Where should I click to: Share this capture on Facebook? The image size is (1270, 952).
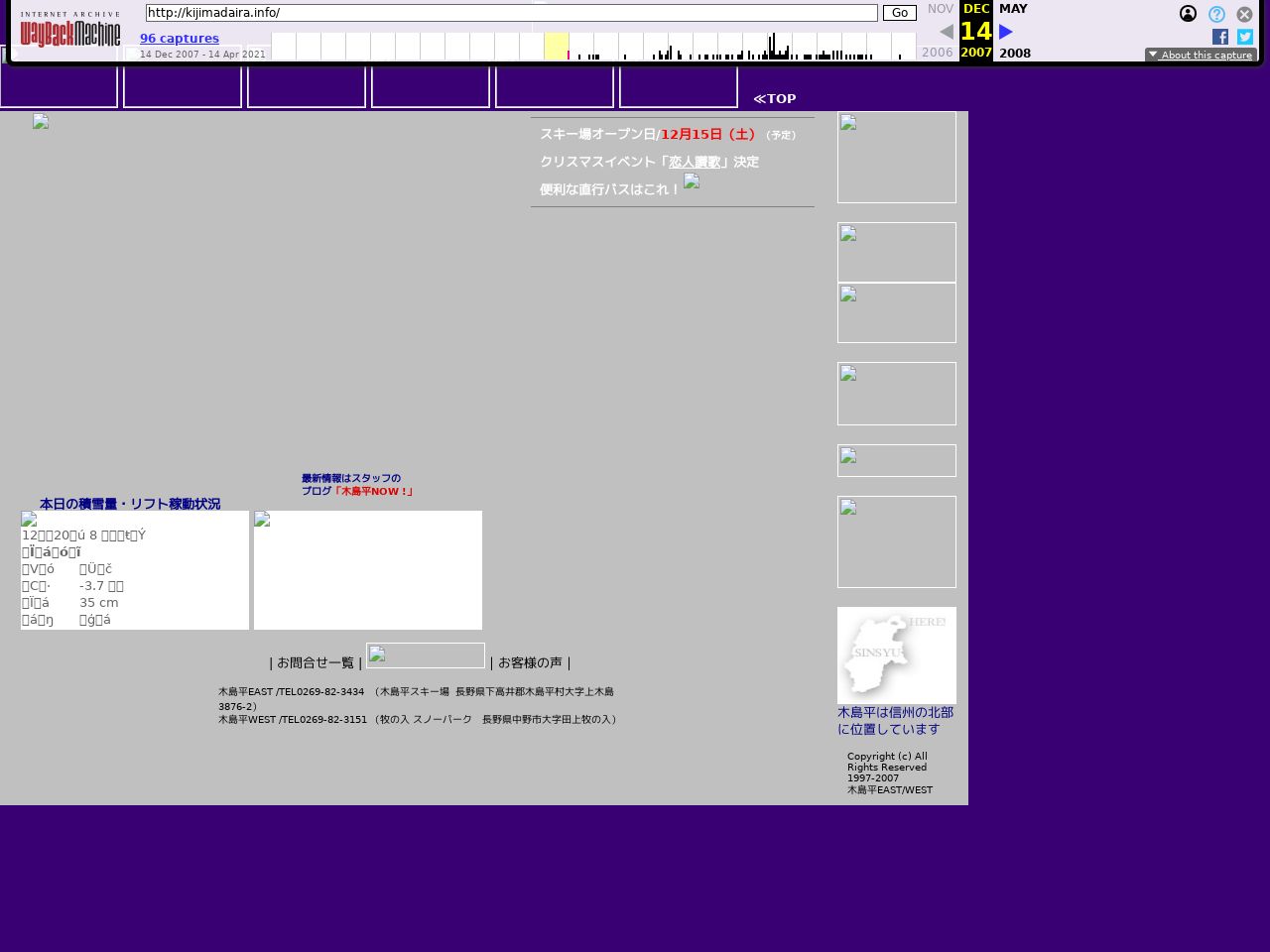pos(1220,37)
